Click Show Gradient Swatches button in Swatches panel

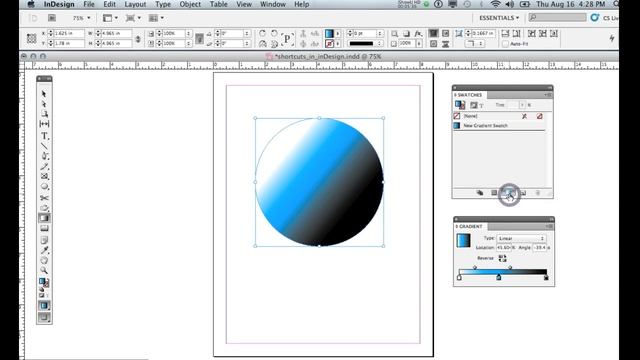point(509,193)
